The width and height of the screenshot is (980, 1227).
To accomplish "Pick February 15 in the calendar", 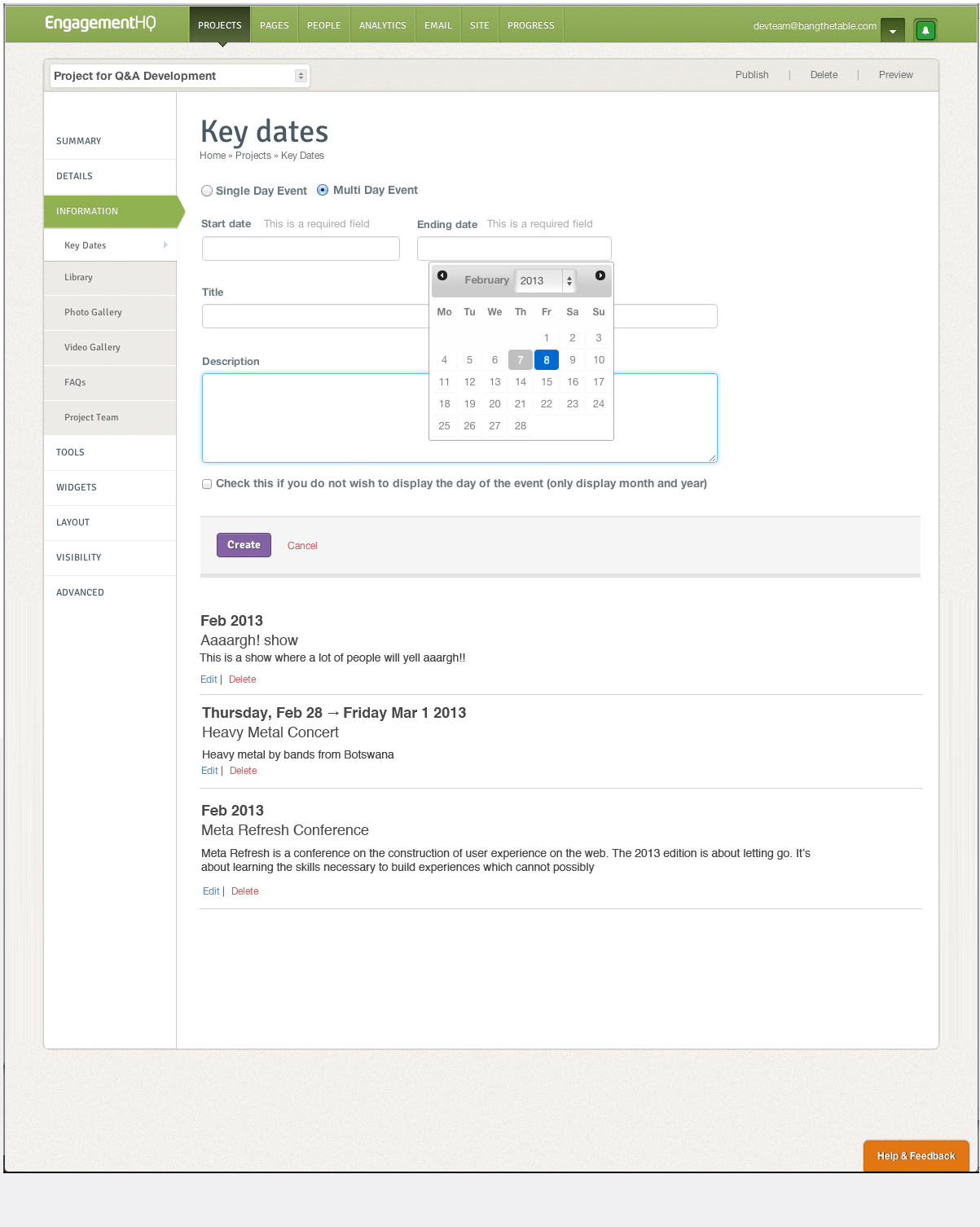I will pyautogui.click(x=547, y=382).
